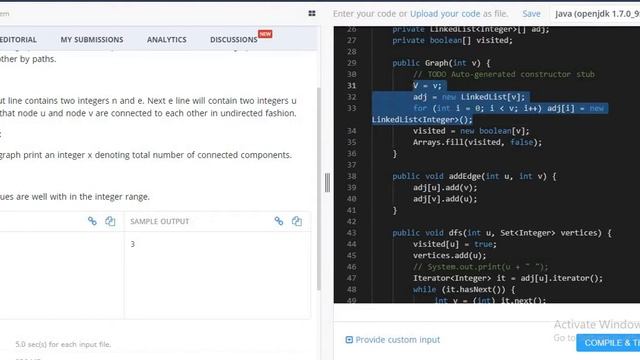This screenshot has width=640, height=360.
Task: Click the problem panel vertical scrollbar
Action: click(319, 188)
